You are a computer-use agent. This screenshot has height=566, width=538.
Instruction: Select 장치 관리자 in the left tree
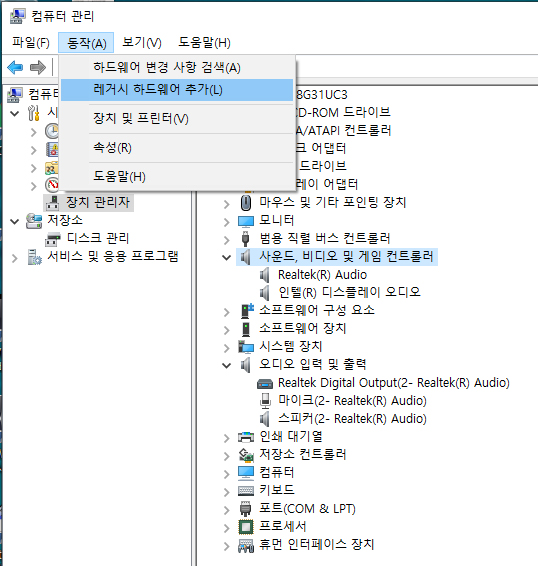tap(97, 202)
